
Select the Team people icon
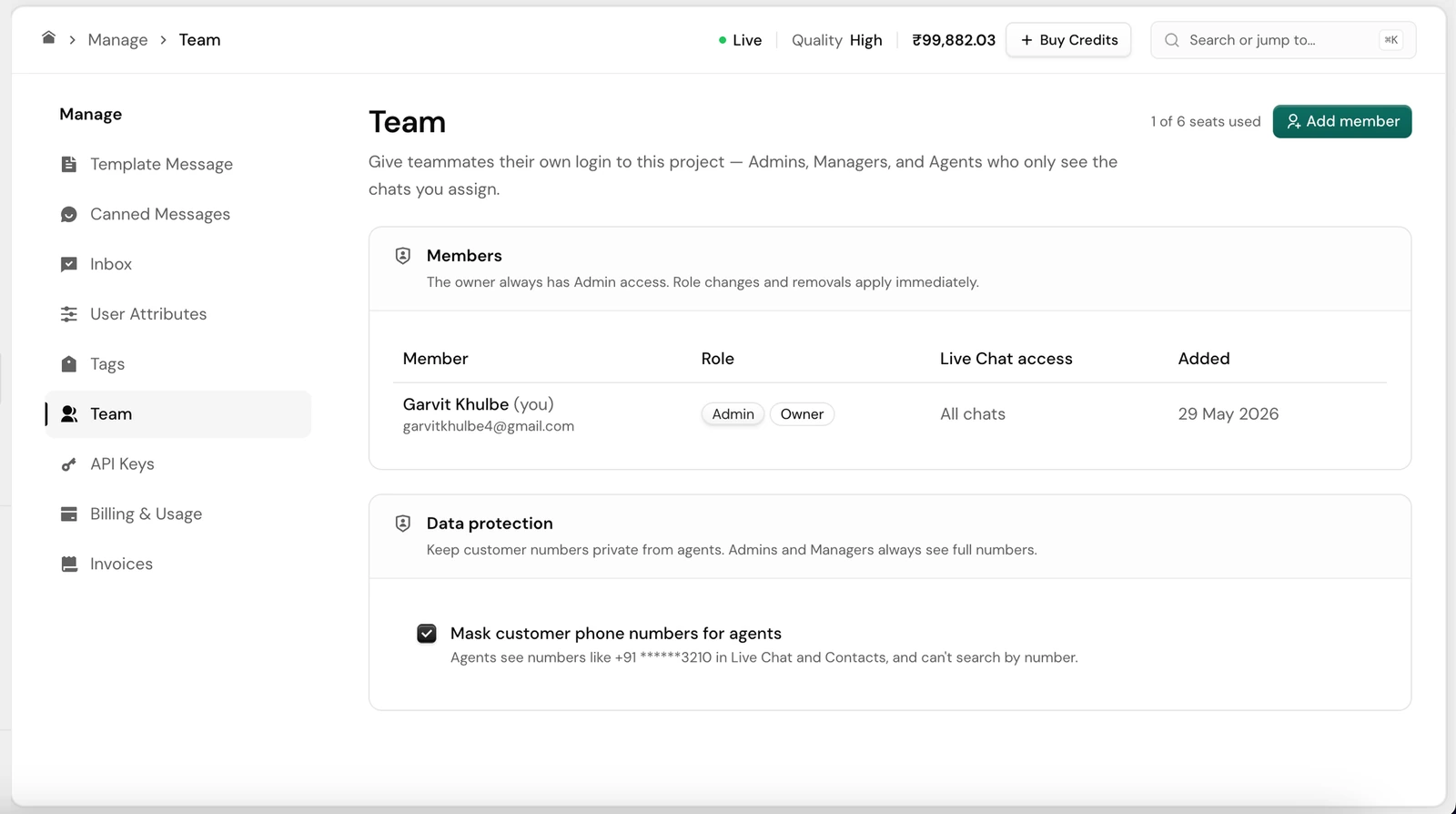click(69, 414)
